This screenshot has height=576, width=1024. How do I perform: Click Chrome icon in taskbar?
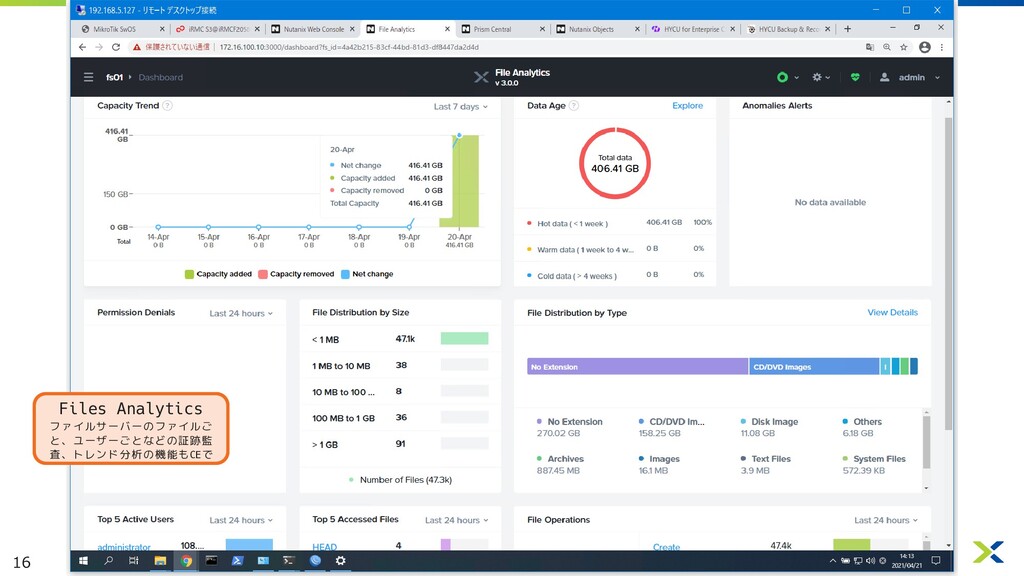click(x=186, y=560)
